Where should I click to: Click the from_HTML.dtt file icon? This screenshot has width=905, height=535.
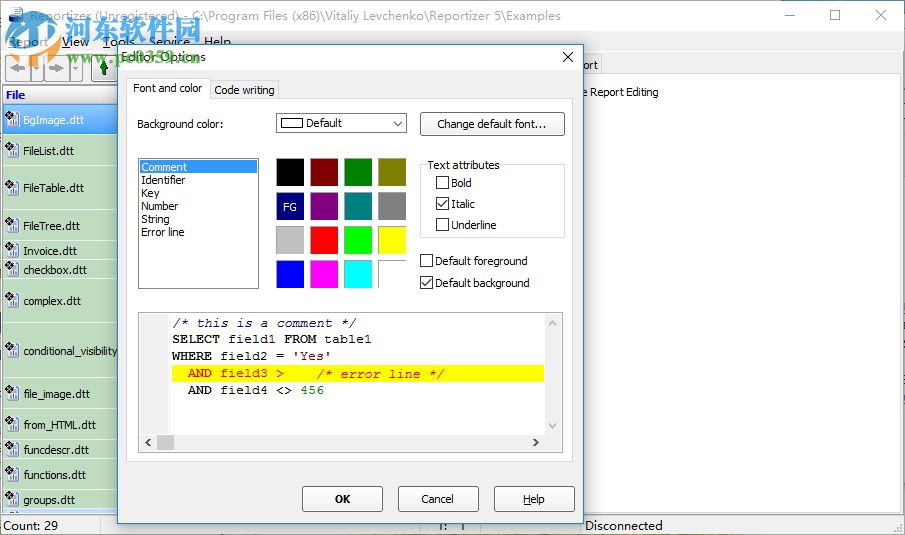point(12,424)
